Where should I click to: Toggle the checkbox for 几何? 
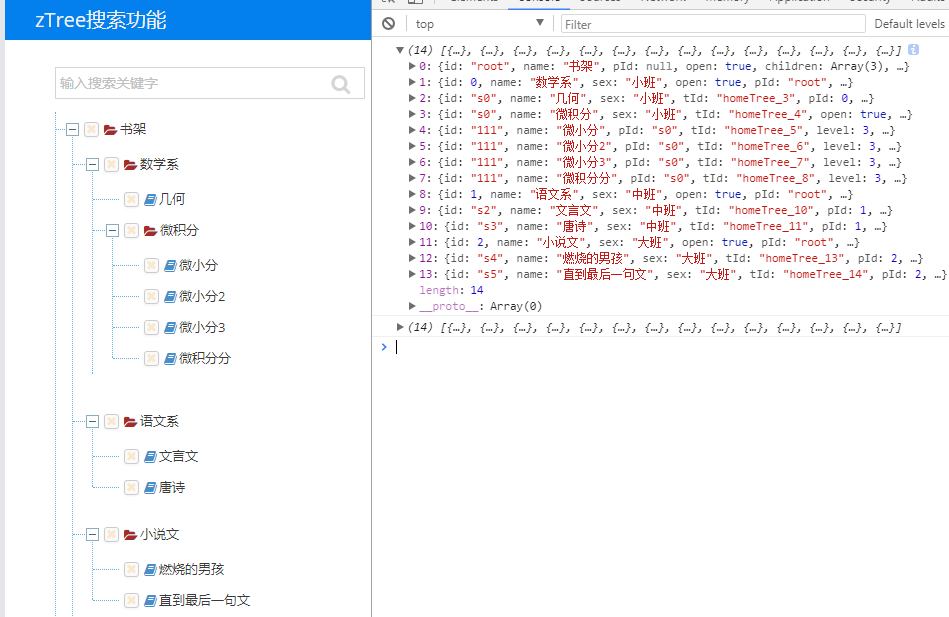(x=131, y=199)
